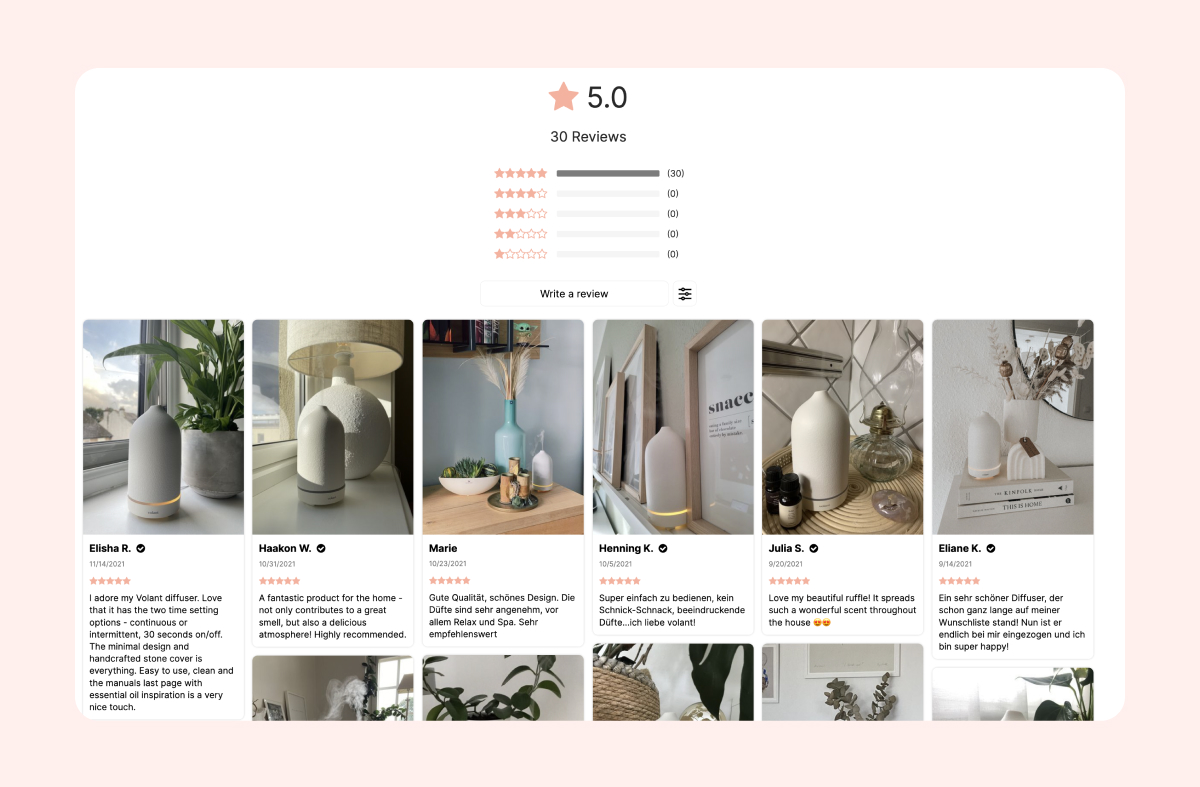
Task: Click the 30 Reviews count text
Action: [x=588, y=137]
